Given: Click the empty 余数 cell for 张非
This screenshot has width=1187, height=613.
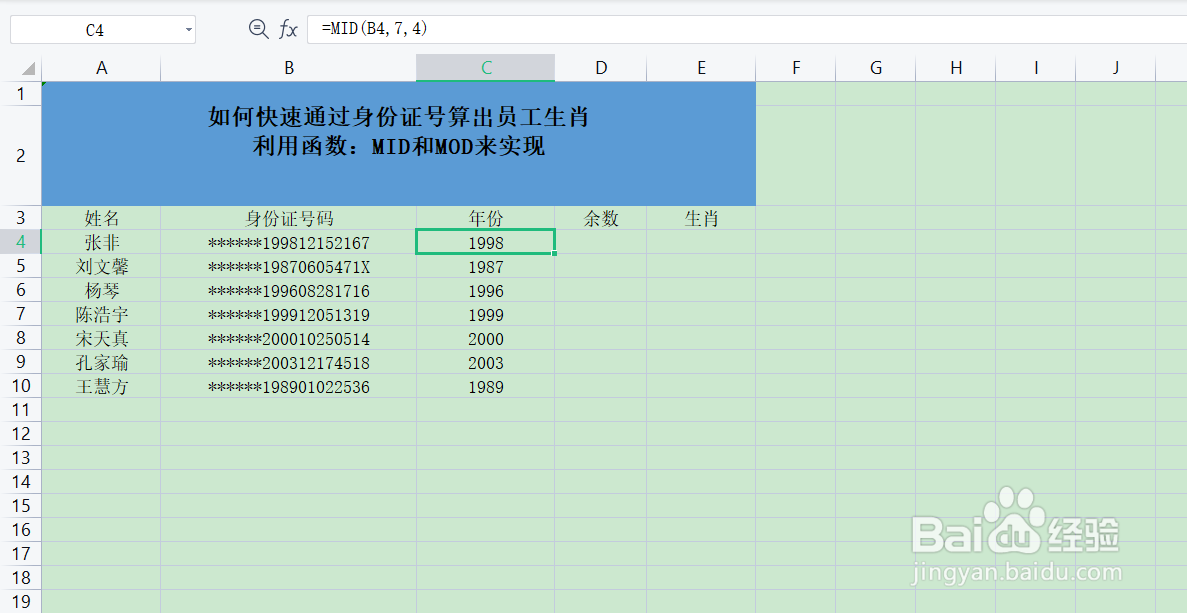Looking at the screenshot, I should coord(601,242).
